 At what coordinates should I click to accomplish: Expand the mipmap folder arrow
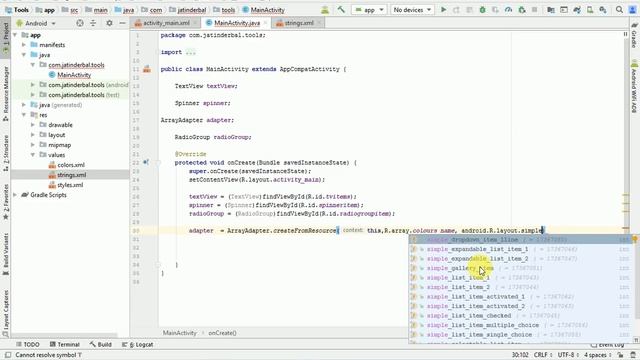coord(33,145)
